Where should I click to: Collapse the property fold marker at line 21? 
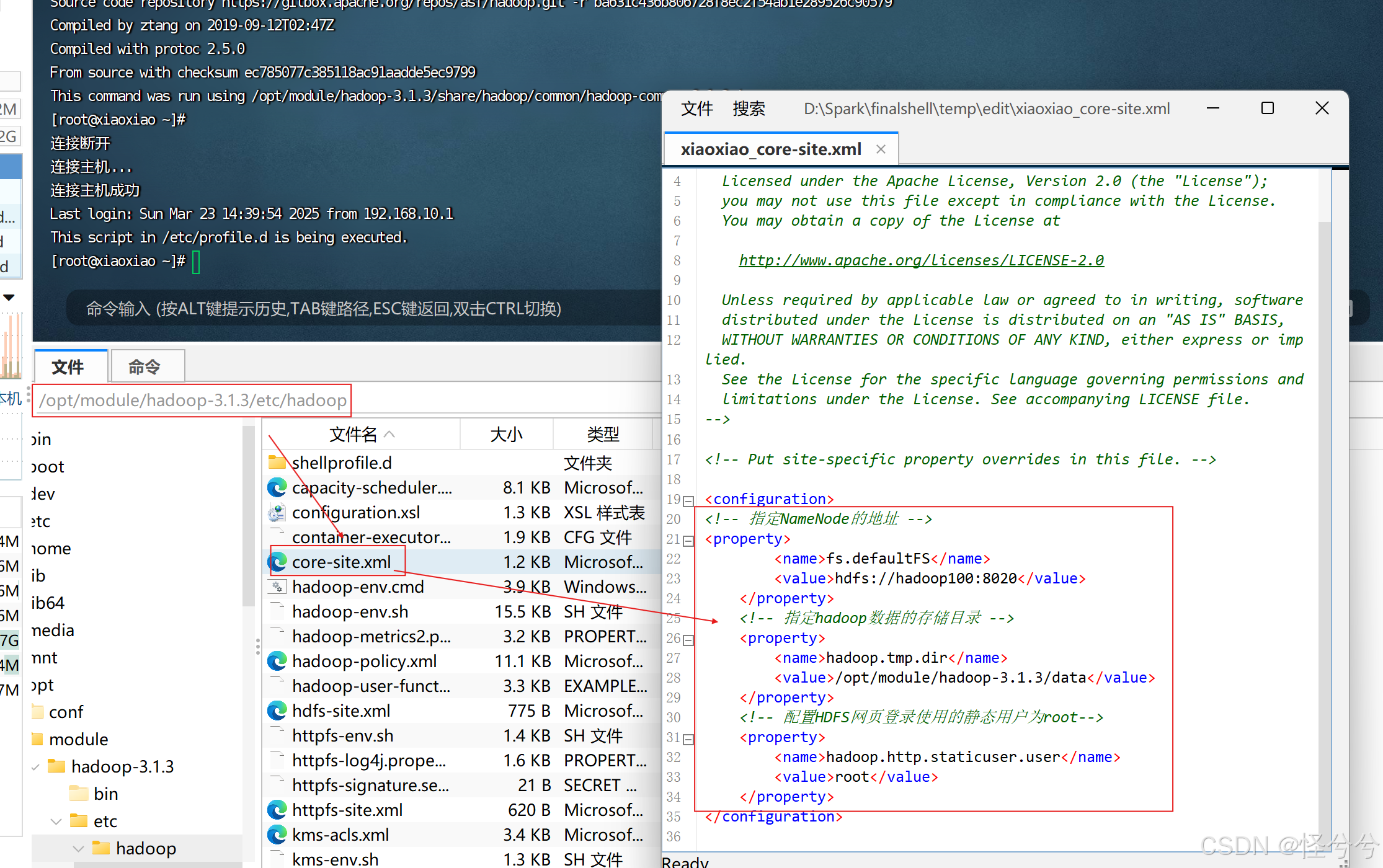tap(688, 540)
